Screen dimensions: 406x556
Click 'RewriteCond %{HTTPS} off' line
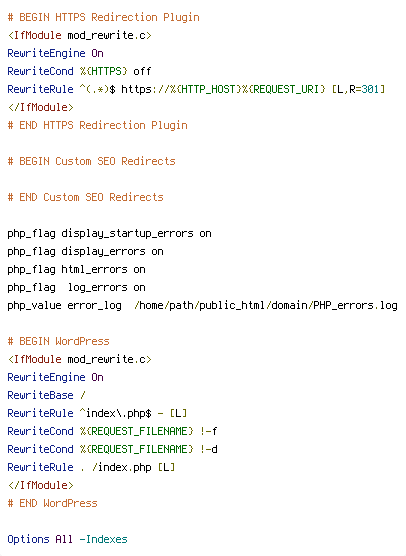pyautogui.click(x=79, y=71)
